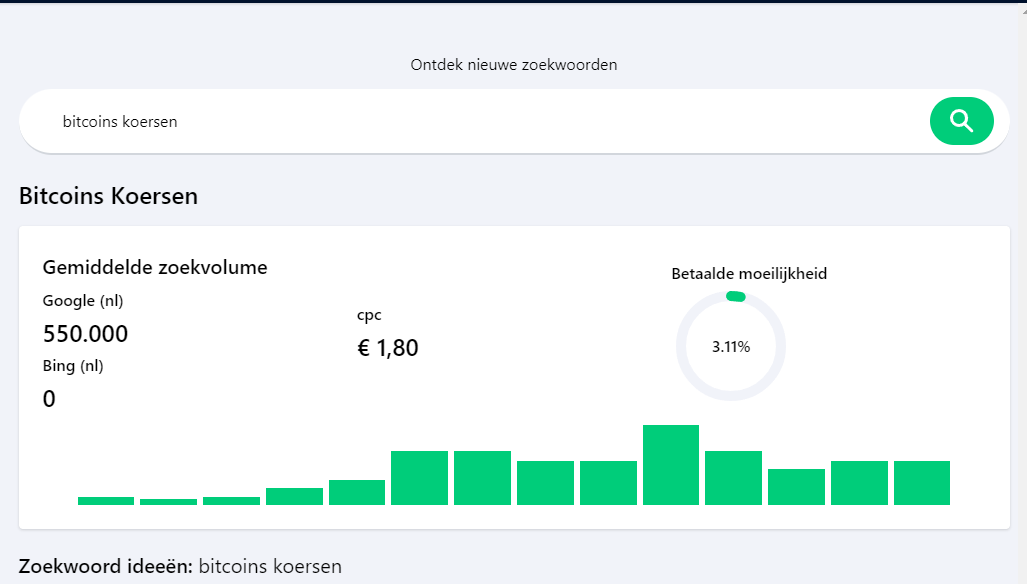Viewport: 1027px width, 584px height.
Task: Click the cpc value € 1,80
Action: click(388, 348)
